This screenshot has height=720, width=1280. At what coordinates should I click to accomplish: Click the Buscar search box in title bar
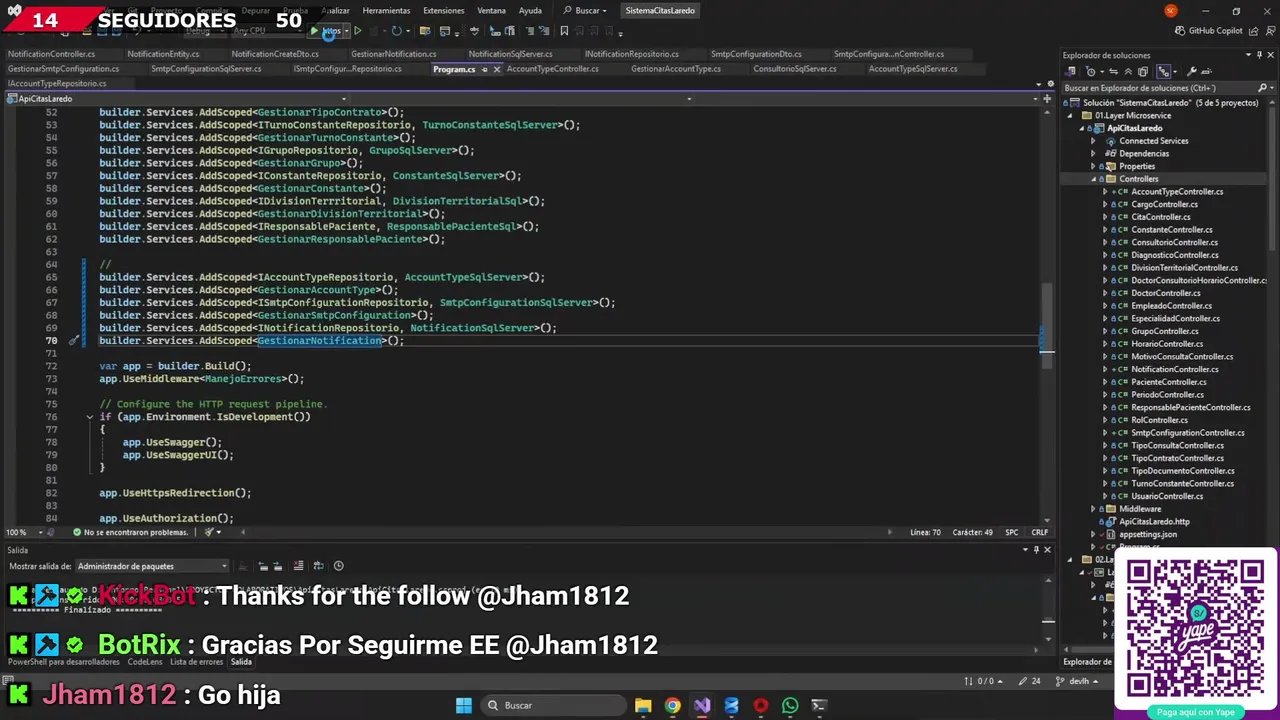click(x=586, y=11)
